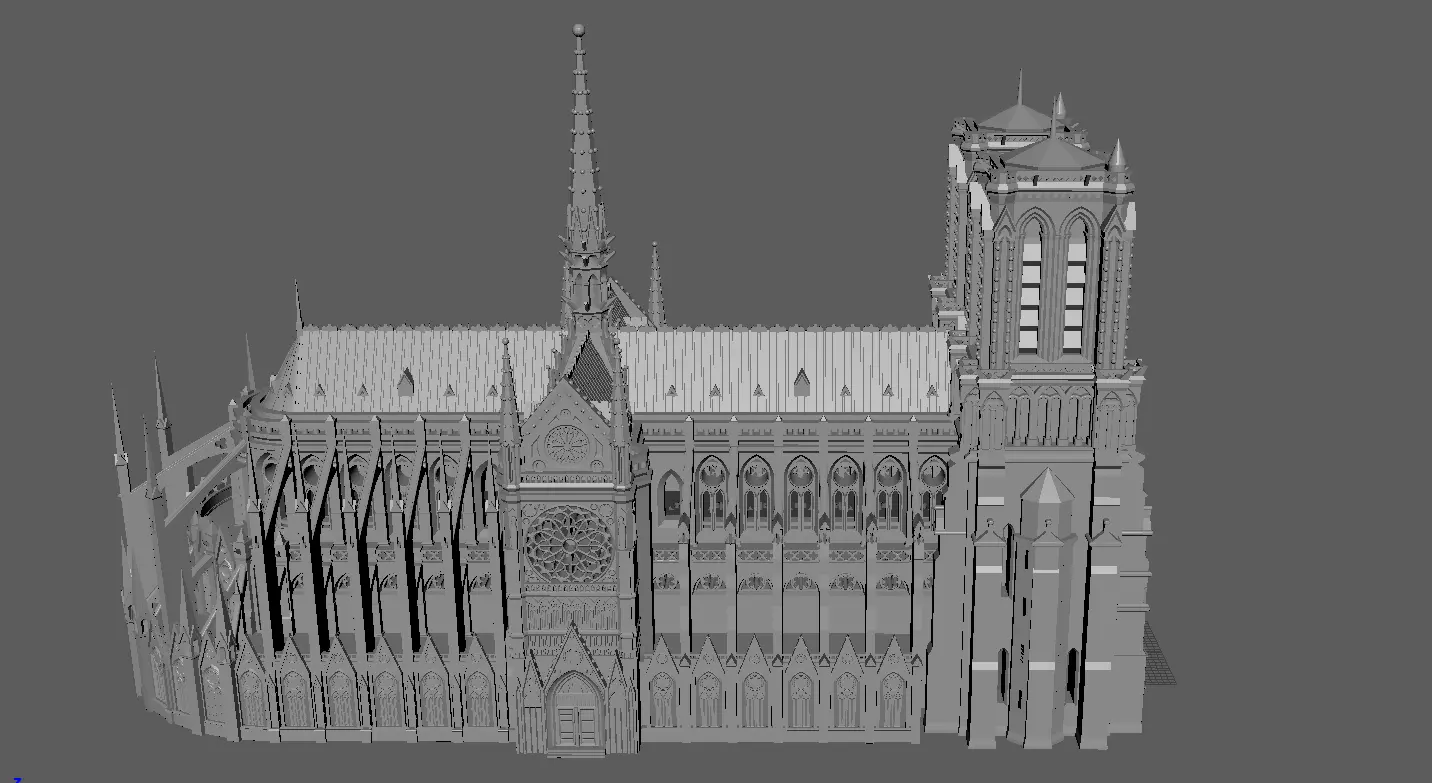Screen dimensions: 1432x783
Task: Select the transept portal double door
Action: [x=575, y=726]
